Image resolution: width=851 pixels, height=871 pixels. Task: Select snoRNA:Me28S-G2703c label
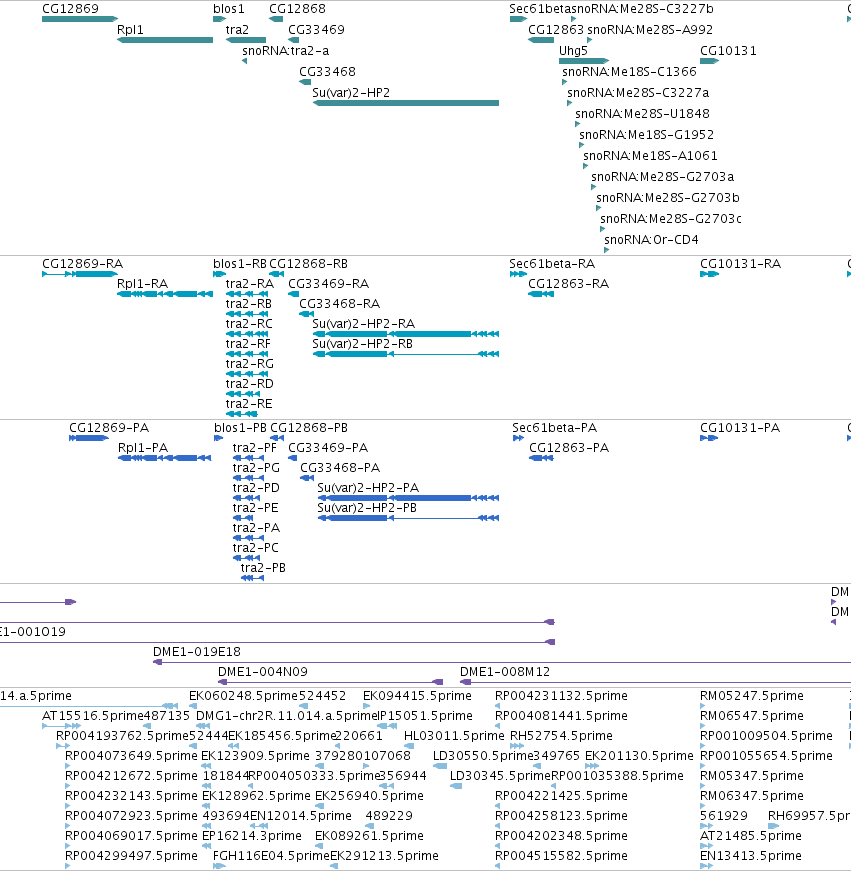click(x=671, y=219)
